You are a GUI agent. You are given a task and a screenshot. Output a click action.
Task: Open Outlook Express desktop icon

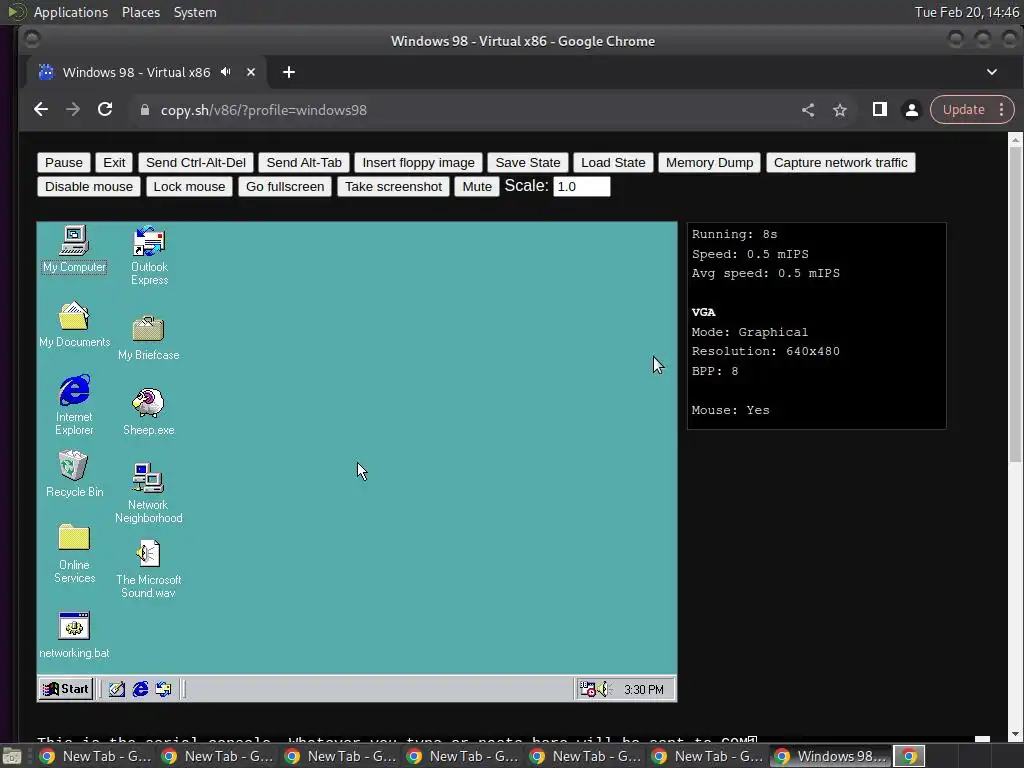[x=149, y=255]
